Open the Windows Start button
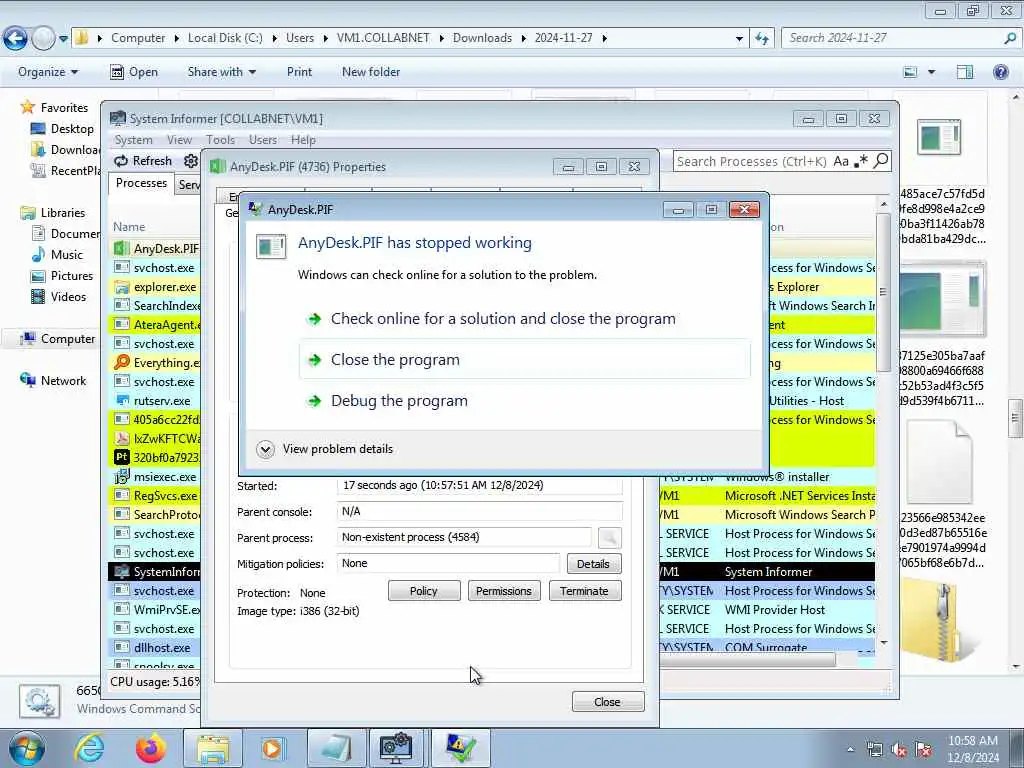1024x768 pixels. (x=26, y=748)
